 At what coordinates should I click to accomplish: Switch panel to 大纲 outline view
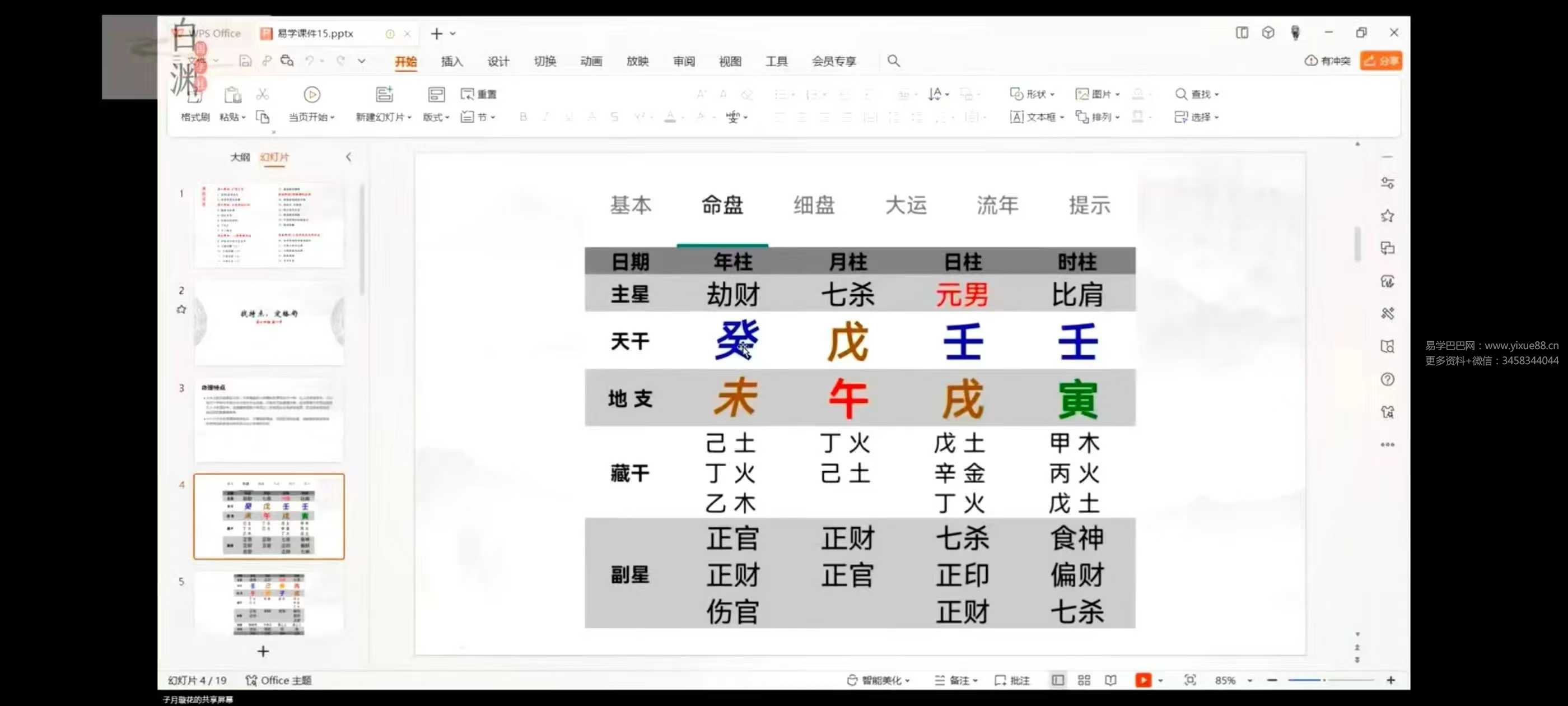pos(240,157)
